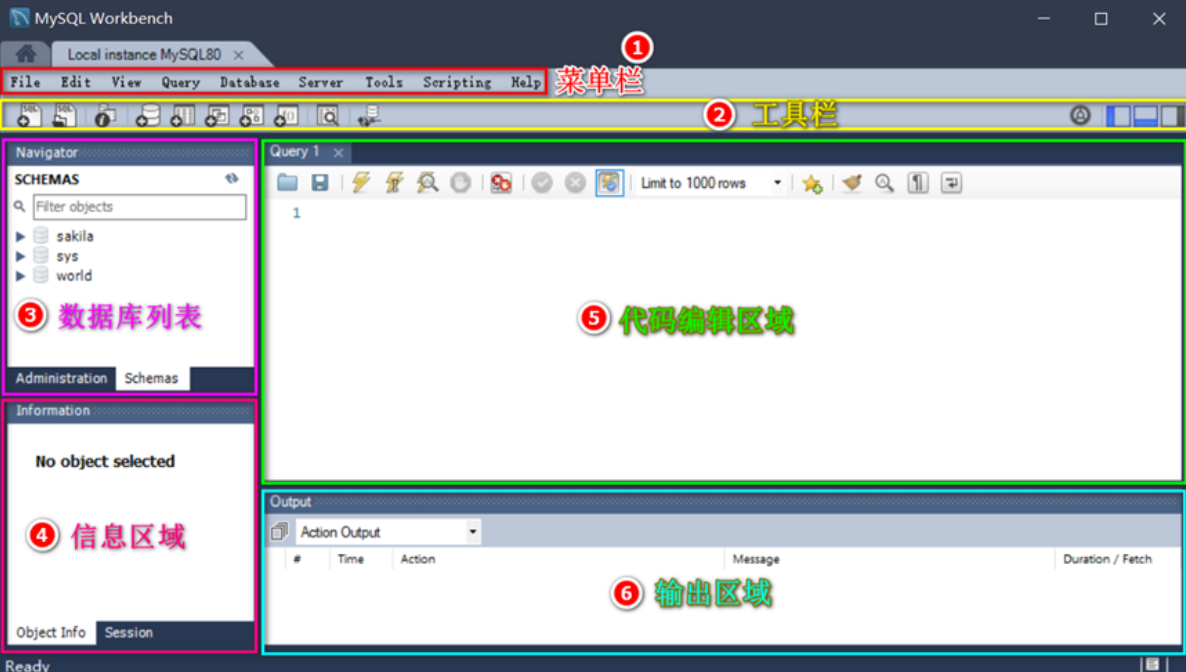The width and height of the screenshot is (1186, 672).
Task: Switch to the Session tab
Action: (x=129, y=633)
